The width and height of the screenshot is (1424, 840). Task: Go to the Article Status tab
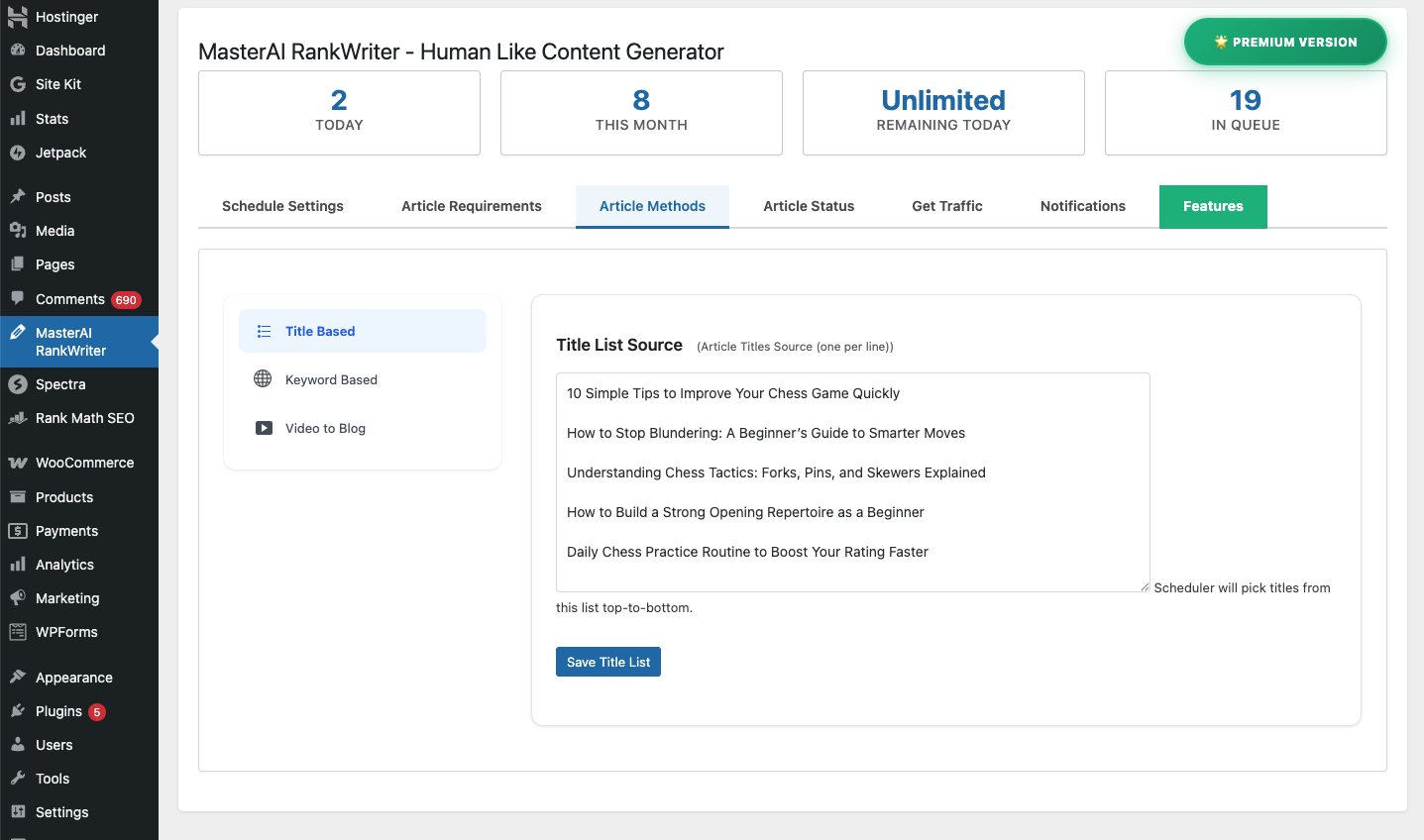[809, 206]
